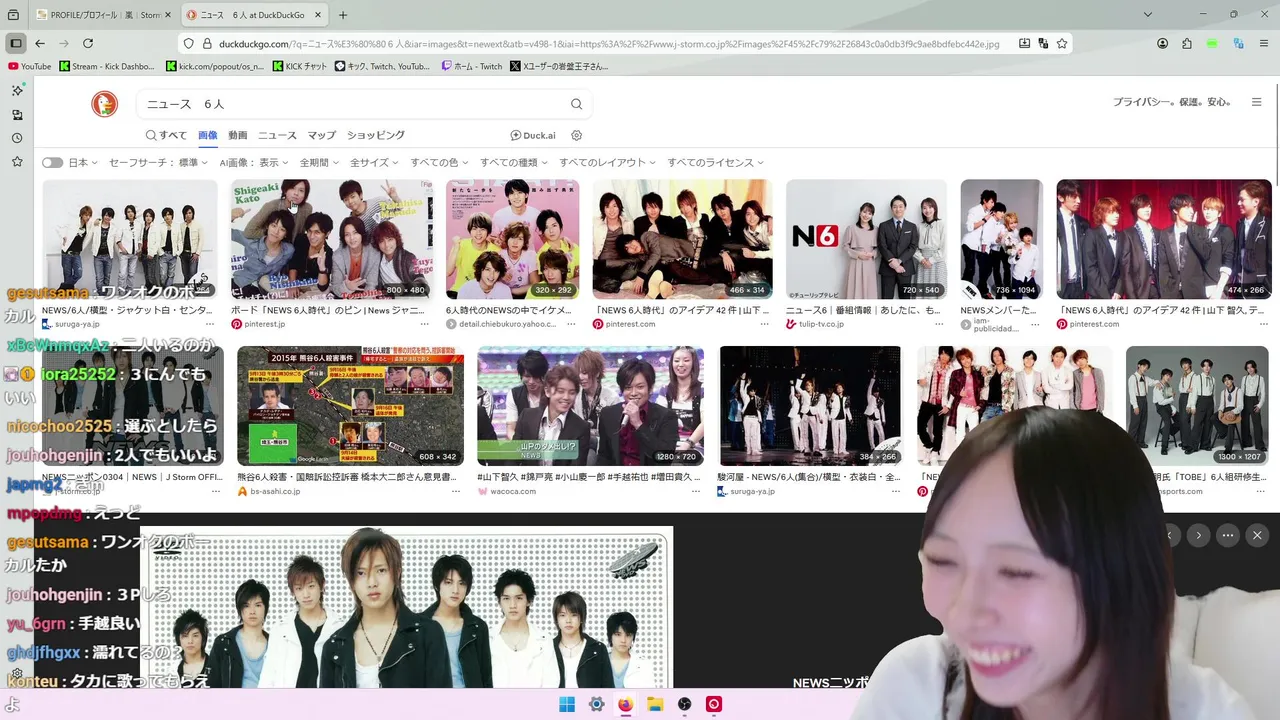Viewport: 1280px width, 720px height.
Task: Open bookmarks star icon in sidebar
Action: pyautogui.click(x=17, y=161)
